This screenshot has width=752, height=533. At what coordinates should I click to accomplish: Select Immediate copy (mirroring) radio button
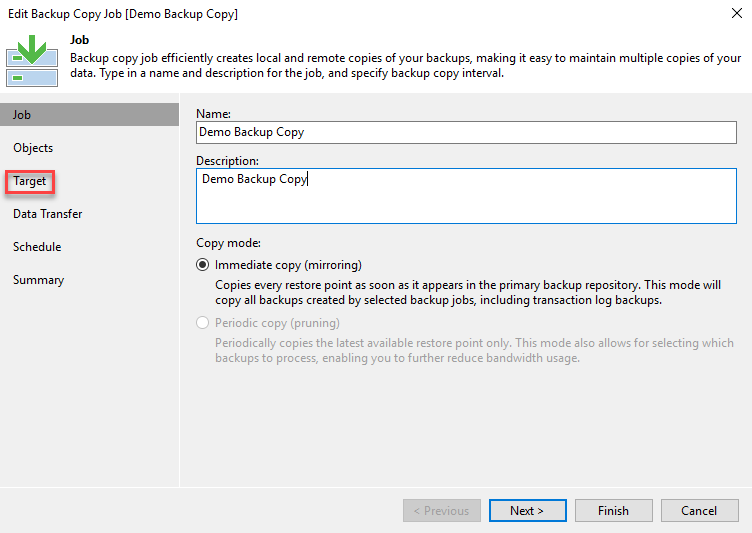pyautogui.click(x=202, y=265)
